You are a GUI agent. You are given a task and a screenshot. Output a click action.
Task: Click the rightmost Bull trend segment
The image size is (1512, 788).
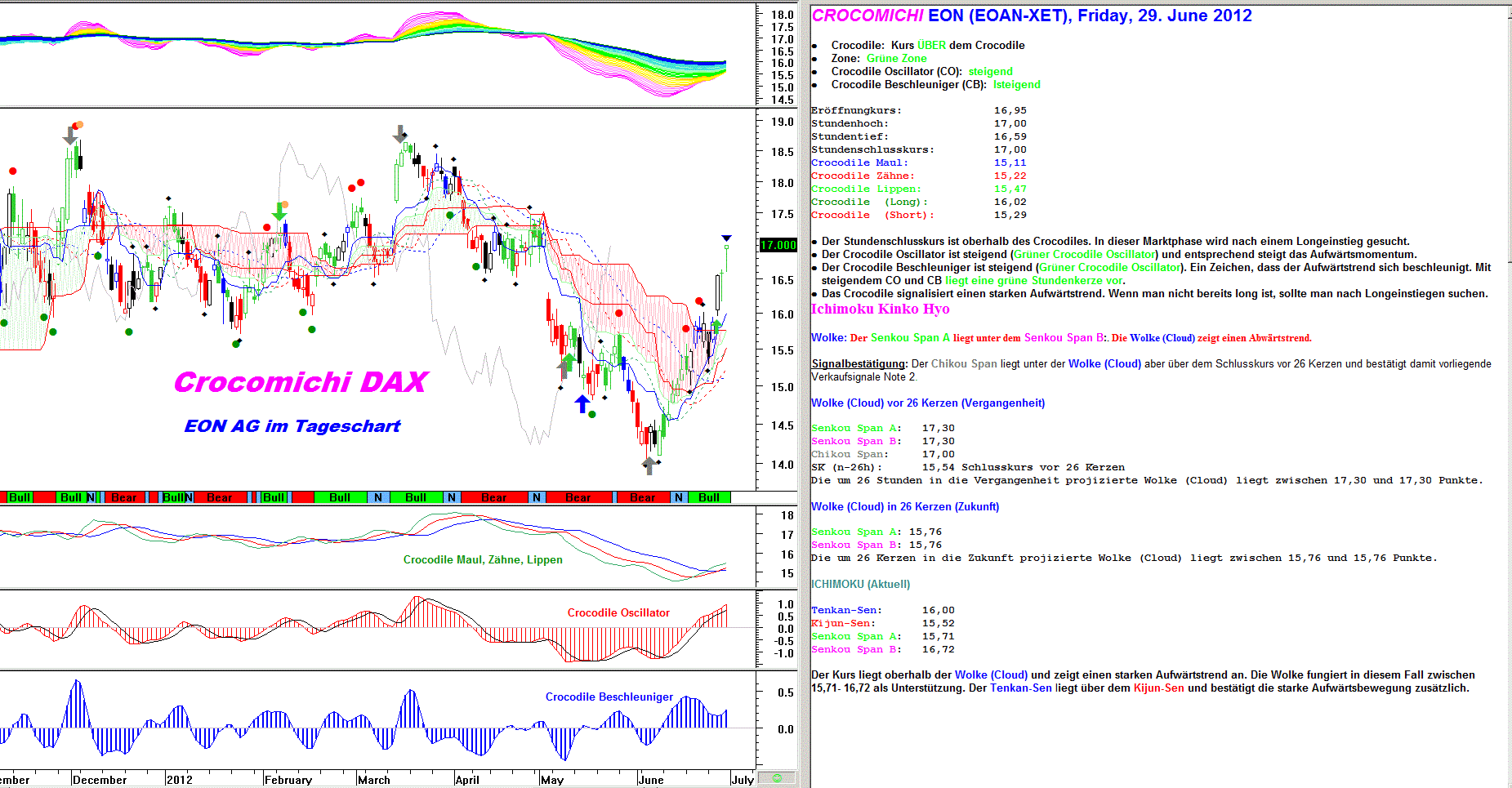pos(709,497)
